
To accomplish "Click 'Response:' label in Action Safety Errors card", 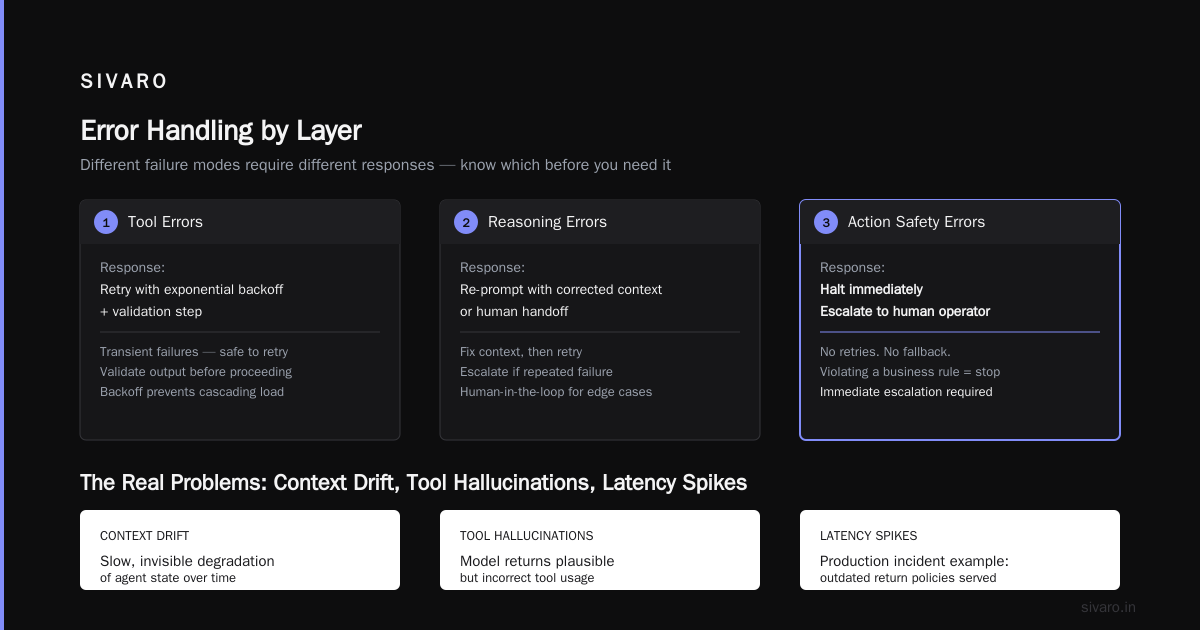I will pos(852,268).
